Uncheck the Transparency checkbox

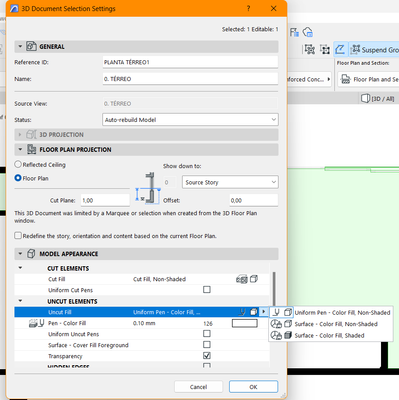(x=207, y=355)
